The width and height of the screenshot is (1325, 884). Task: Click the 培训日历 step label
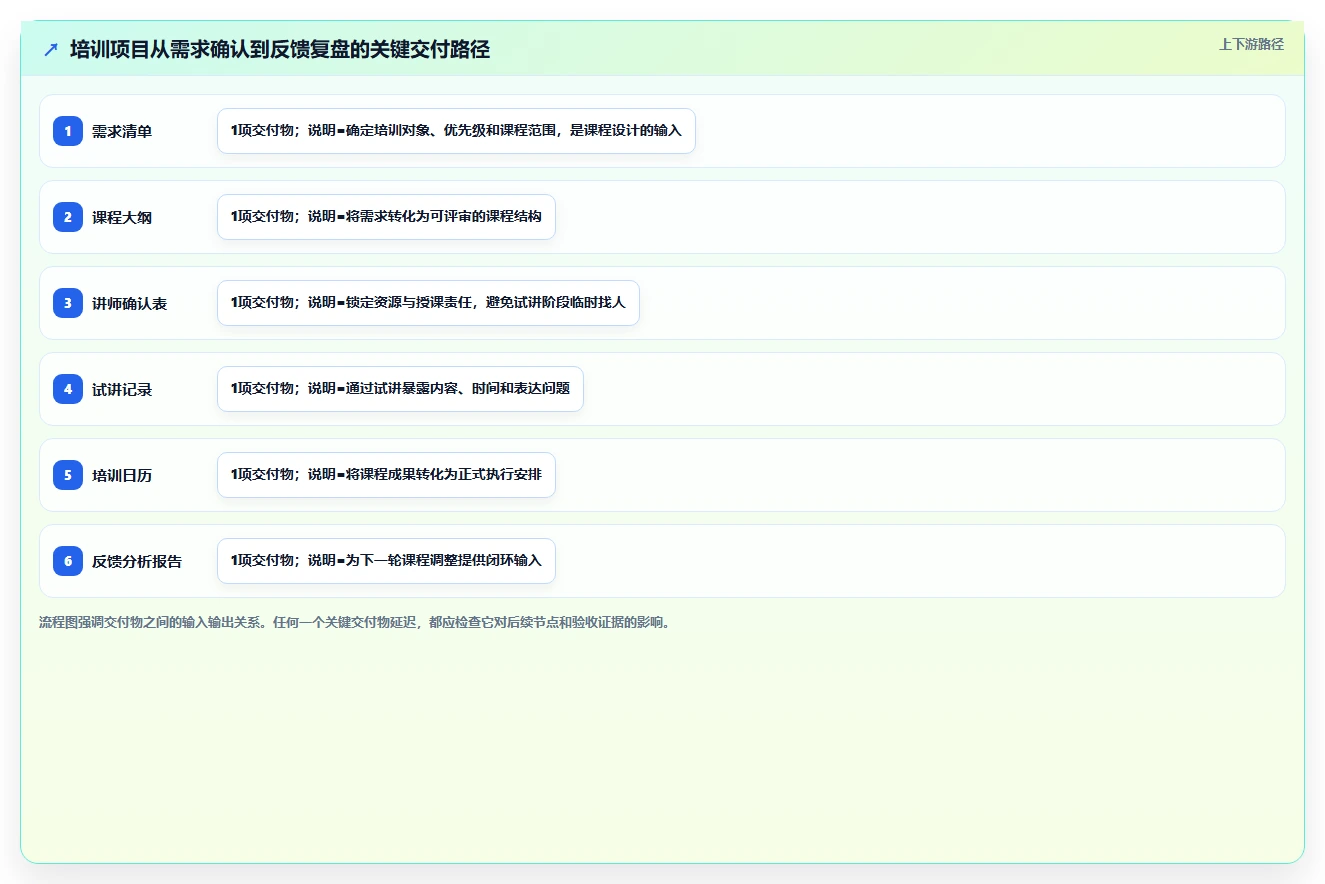[122, 475]
